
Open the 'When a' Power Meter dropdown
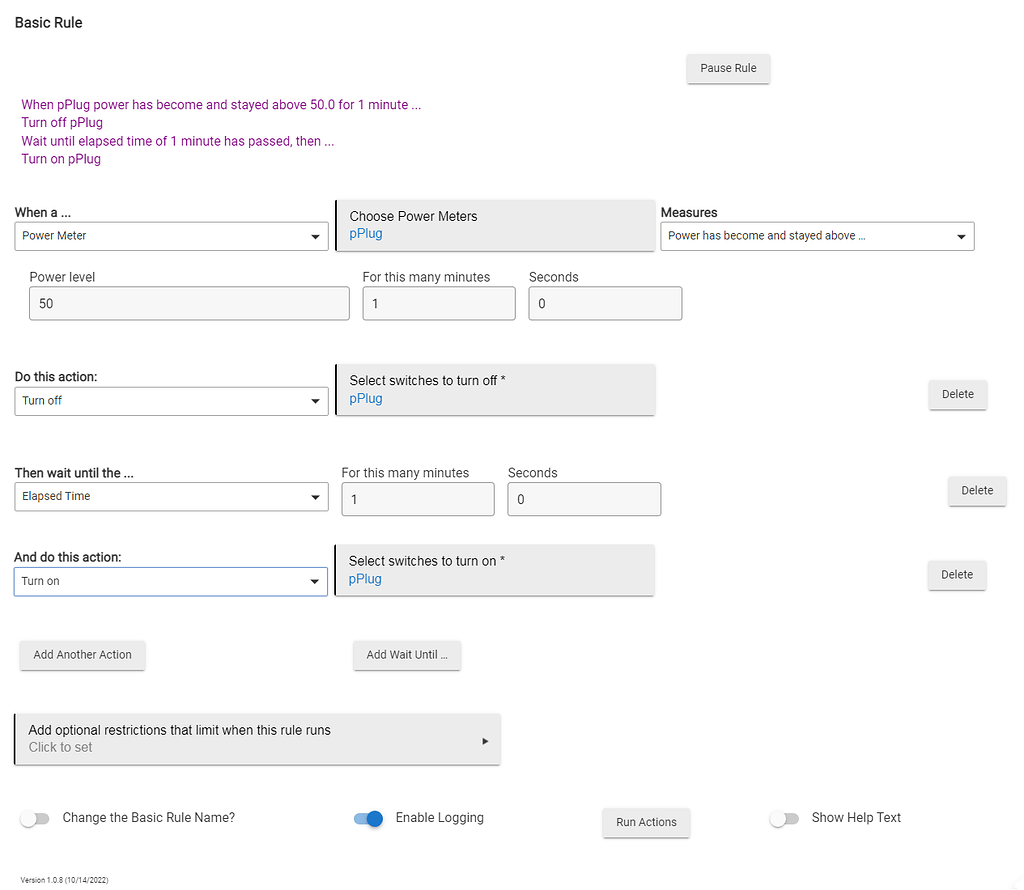(171, 236)
